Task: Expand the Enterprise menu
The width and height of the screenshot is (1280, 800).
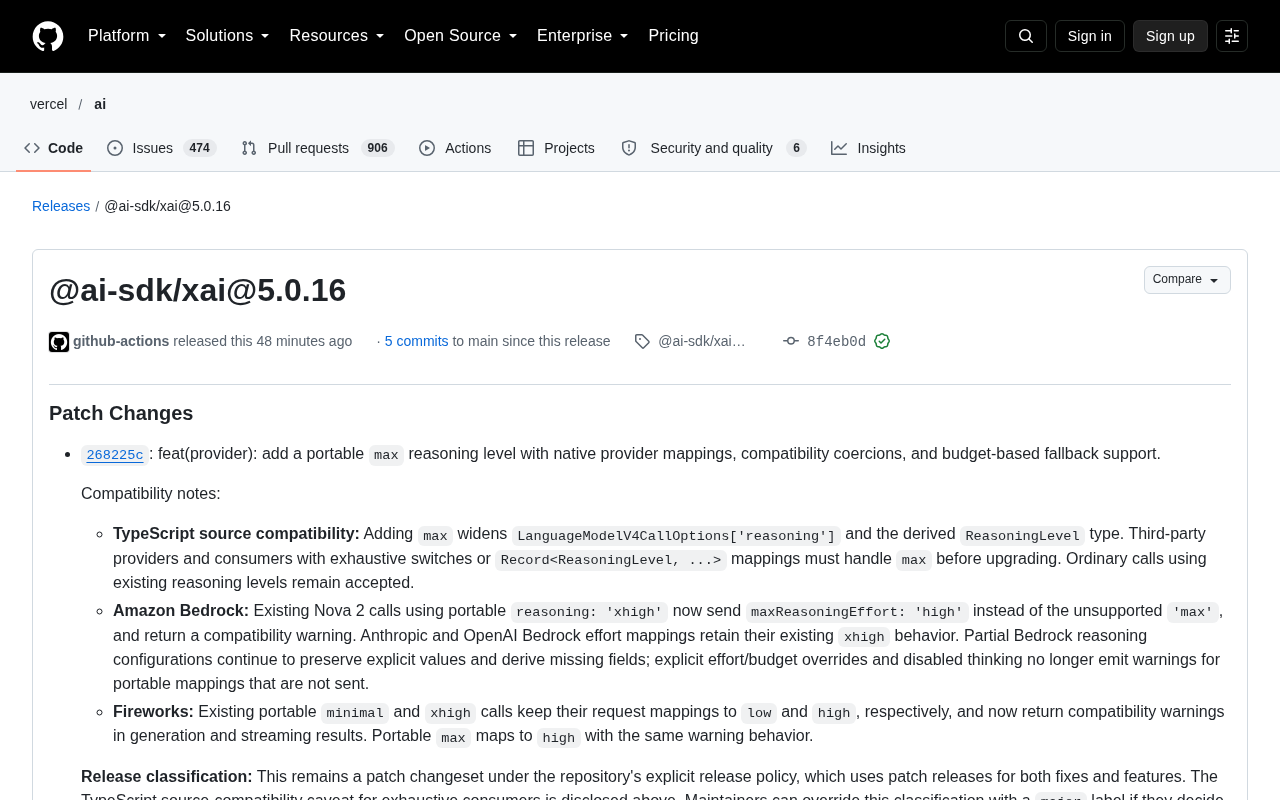Action: (x=583, y=36)
